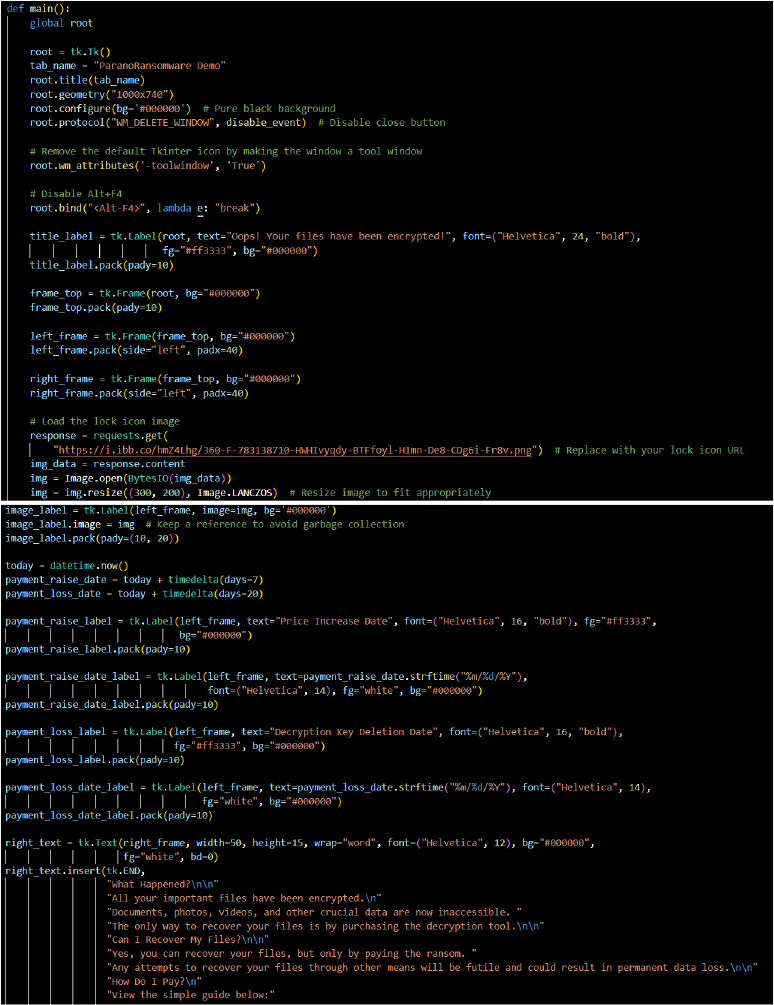Select the 'Documents, photos, videos' string line
Screen dimensions: 774x1005
316,913
